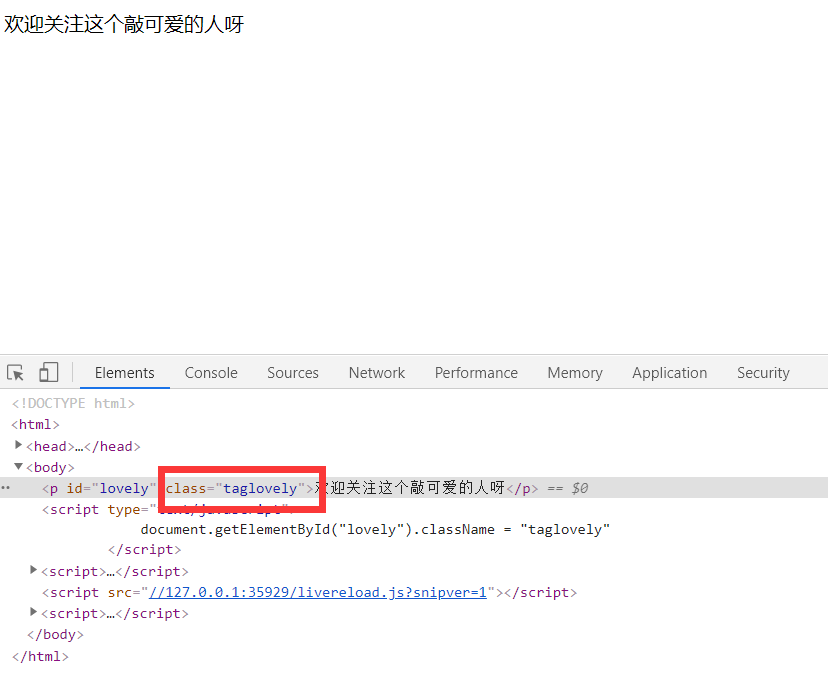Switch to the Elements tab
Image resolution: width=828 pixels, height=674 pixels.
[125, 373]
